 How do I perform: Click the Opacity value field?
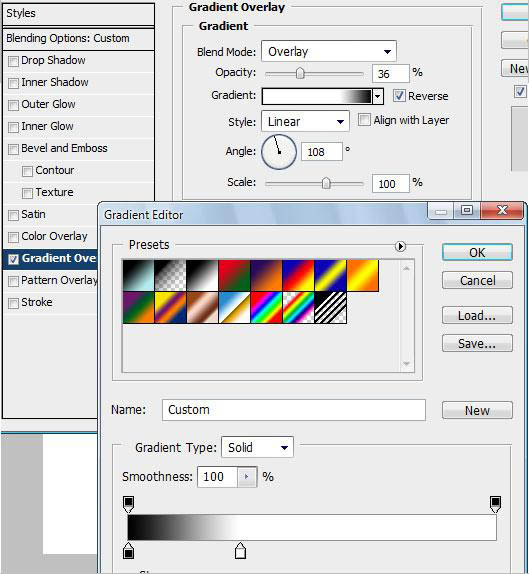pos(390,74)
